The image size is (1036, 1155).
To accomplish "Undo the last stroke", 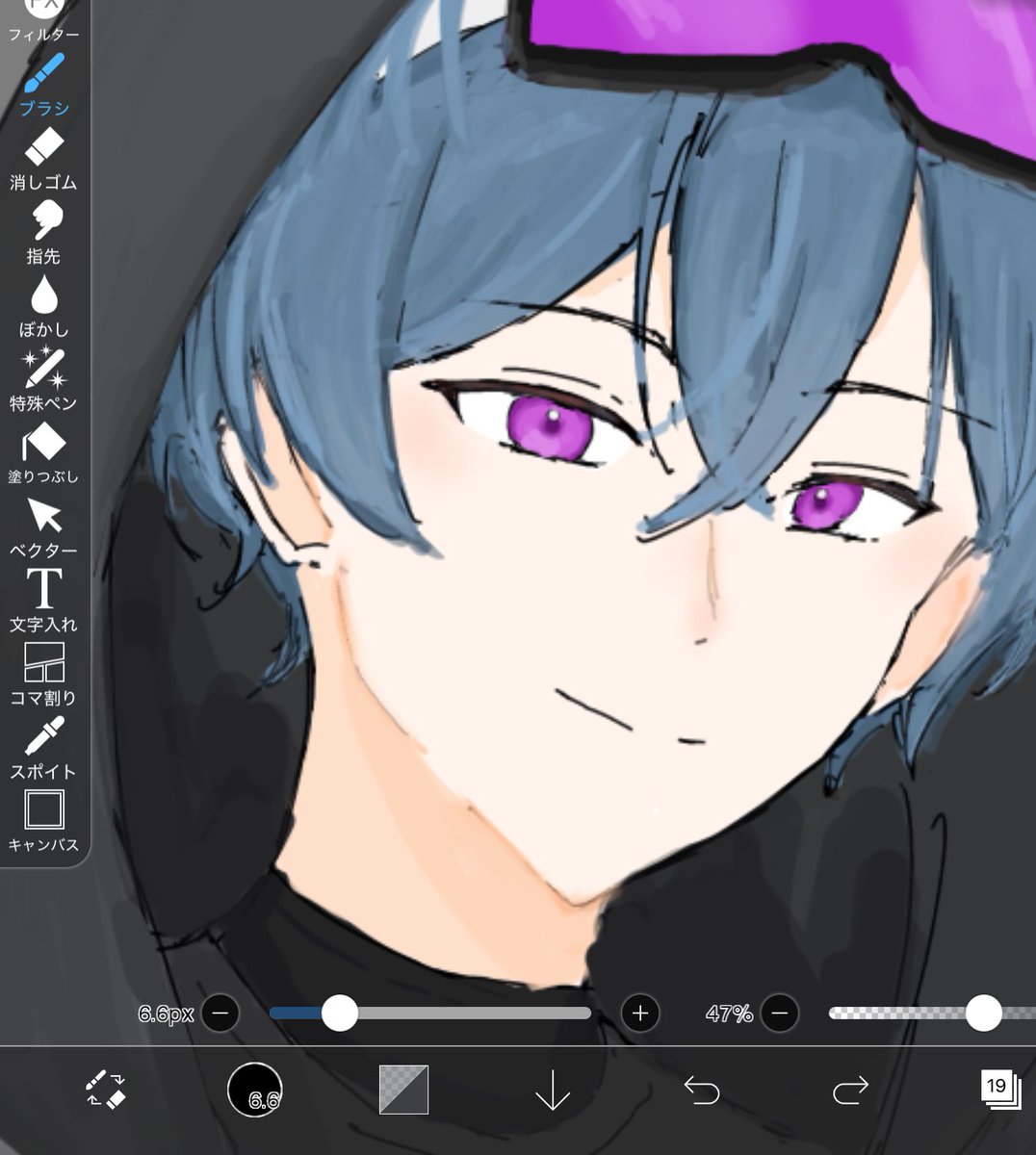I will (702, 1090).
